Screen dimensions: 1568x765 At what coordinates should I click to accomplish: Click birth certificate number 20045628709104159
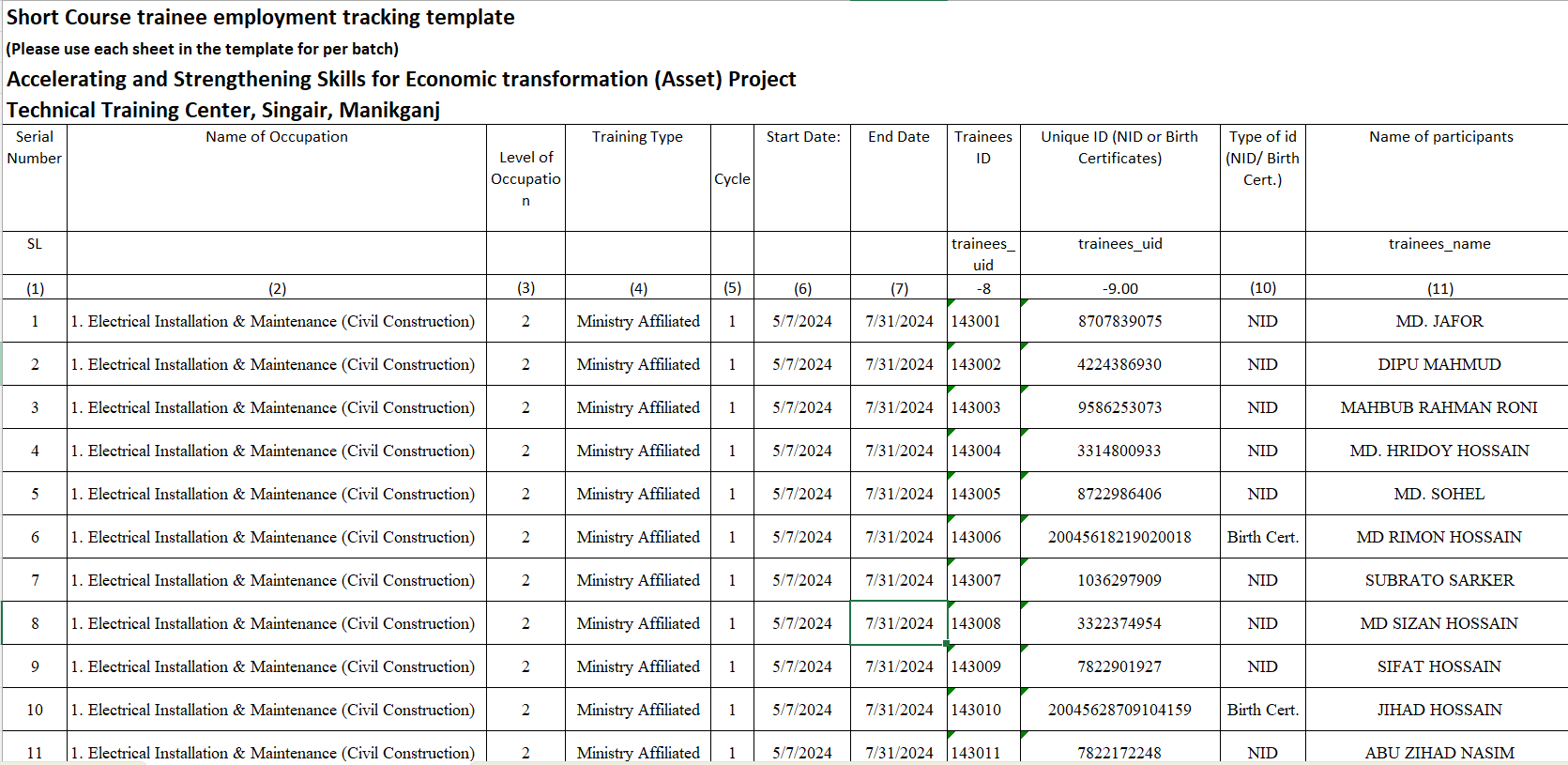(1119, 710)
